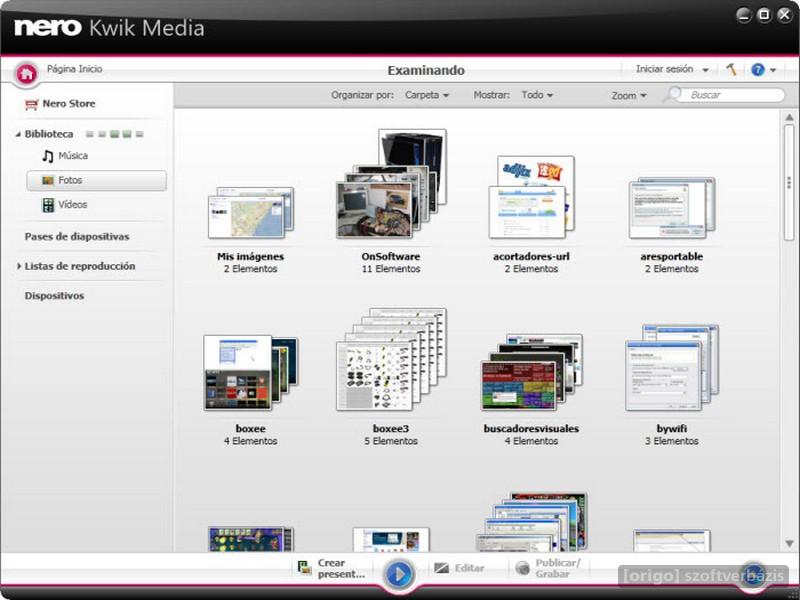Viewport: 800px width, 600px height.
Task: Open the Iniciar sesión dropdown
Action: point(672,69)
